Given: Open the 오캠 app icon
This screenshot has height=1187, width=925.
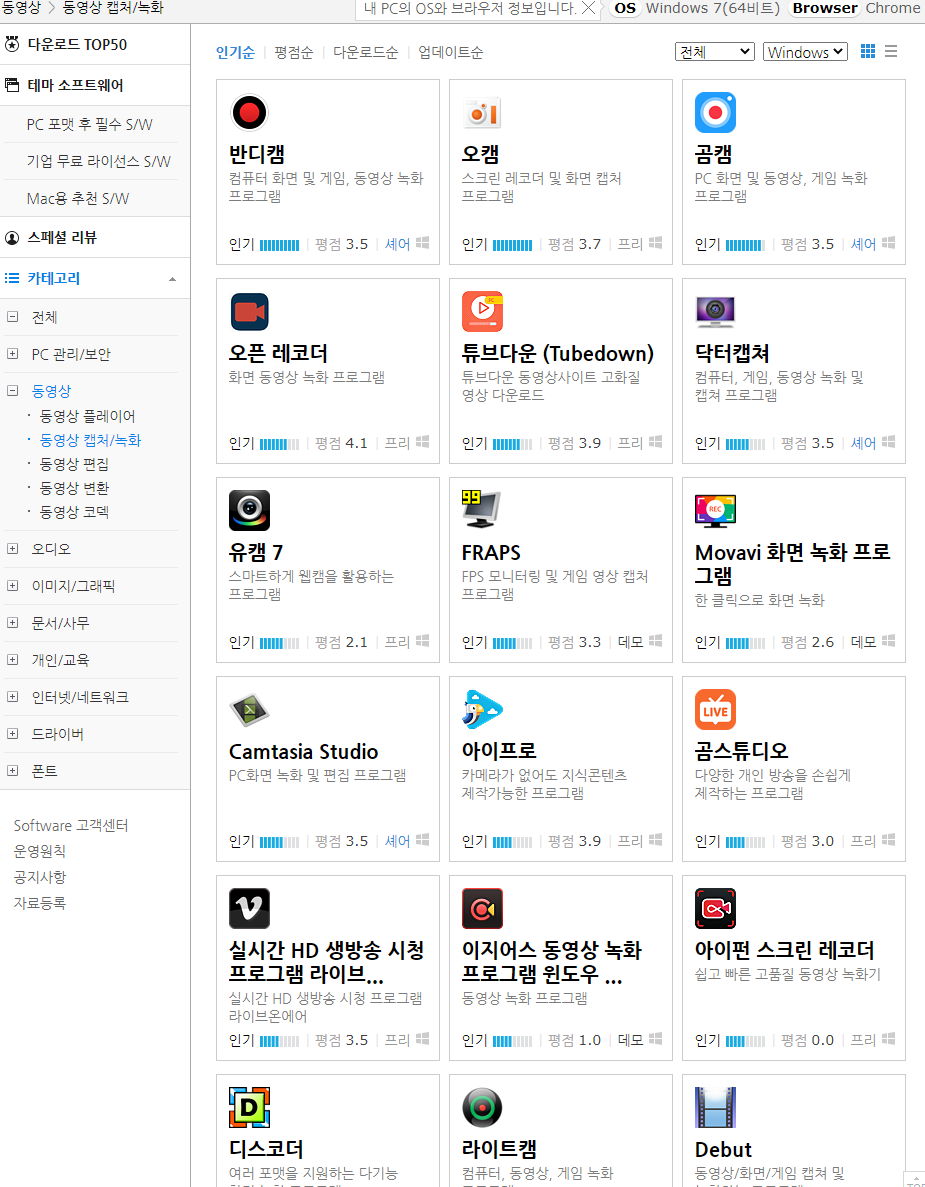Looking at the screenshot, I should click(x=482, y=113).
